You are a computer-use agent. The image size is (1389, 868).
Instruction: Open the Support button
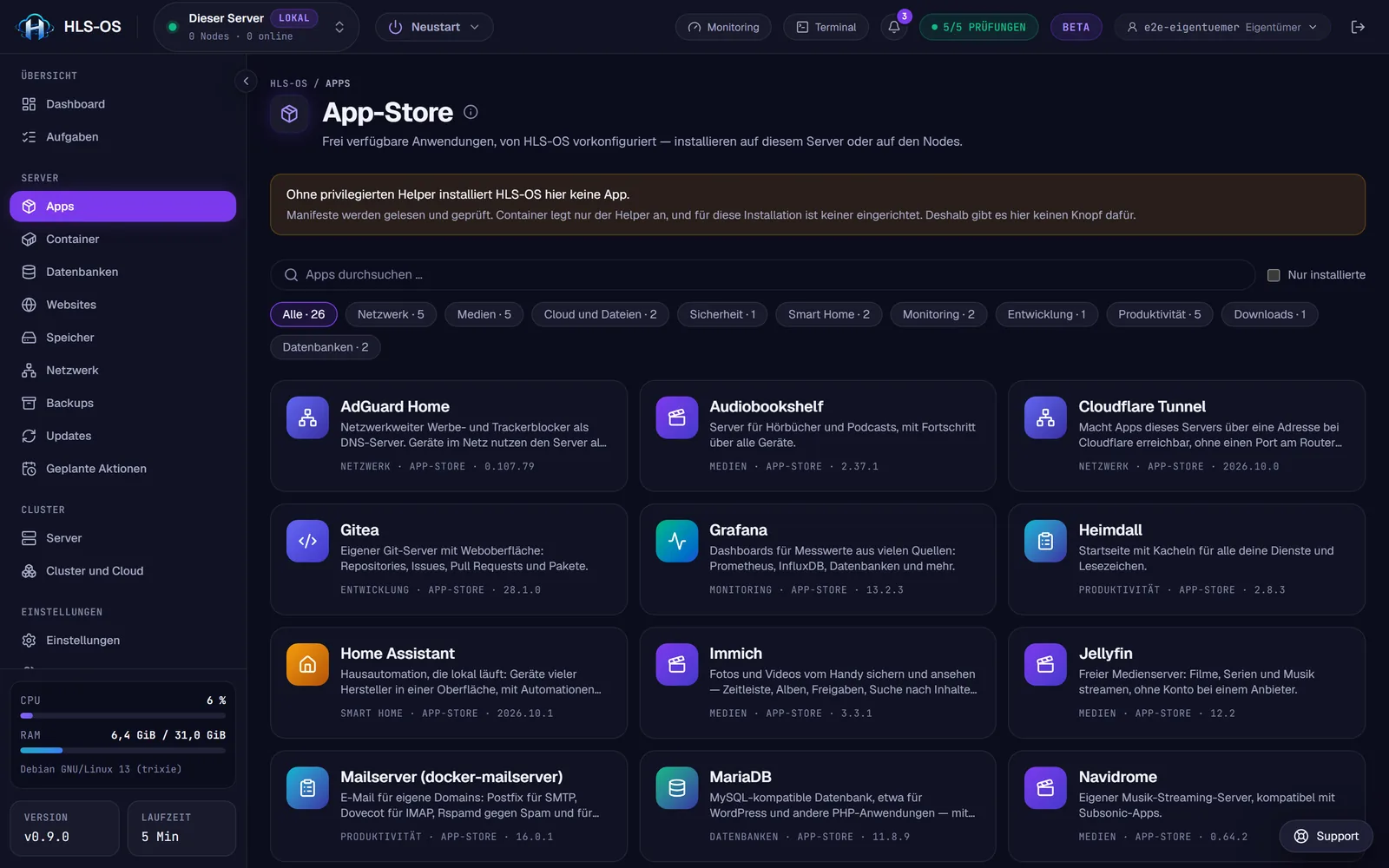[1326, 836]
